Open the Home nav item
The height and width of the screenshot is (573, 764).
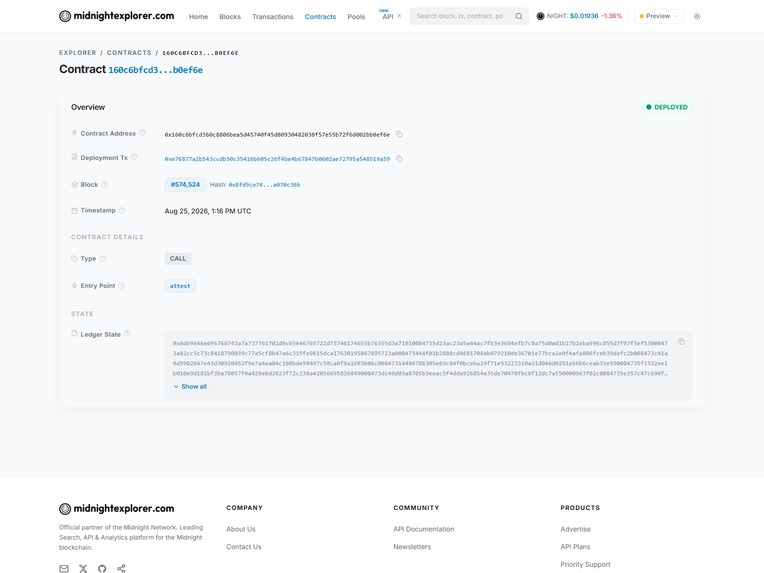(x=198, y=17)
